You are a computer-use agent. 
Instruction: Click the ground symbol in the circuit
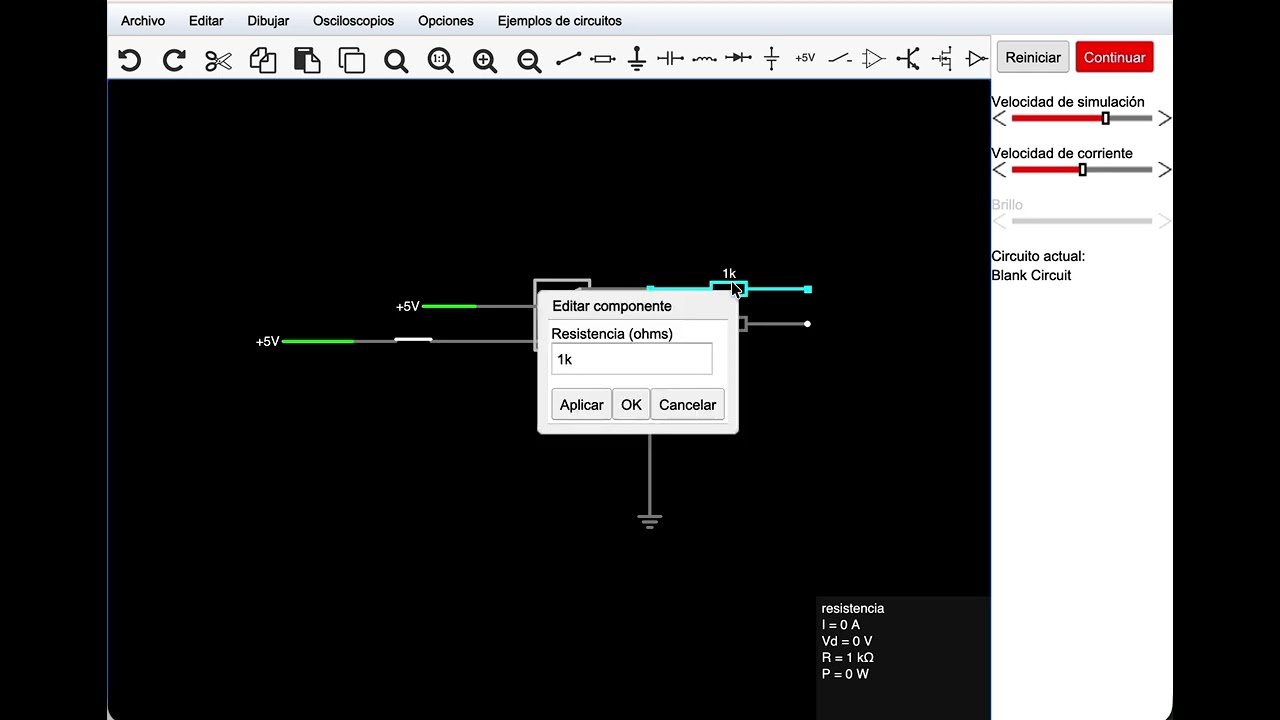649,521
